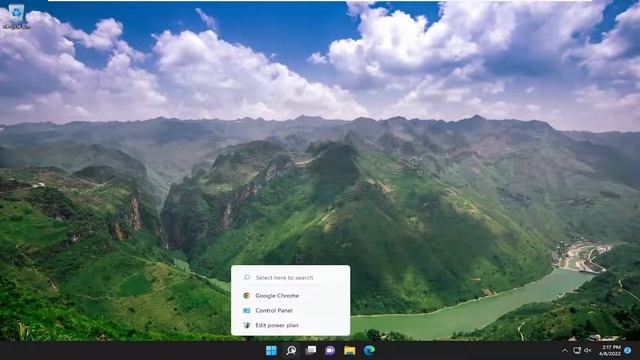This screenshot has width=640, height=360.
Task: Show hidden system tray icons
Action: [x=565, y=351]
